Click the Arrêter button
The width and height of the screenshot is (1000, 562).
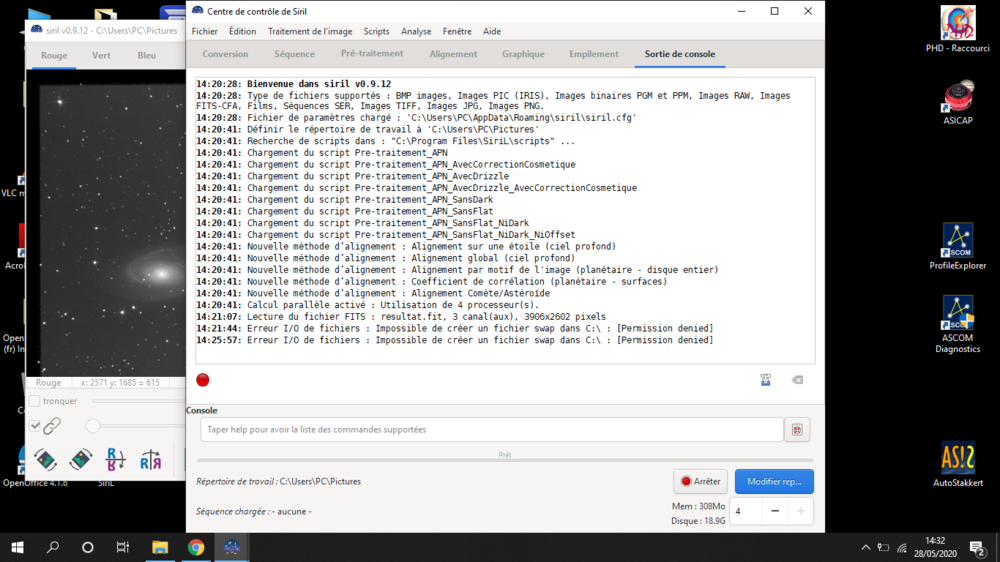click(x=700, y=482)
